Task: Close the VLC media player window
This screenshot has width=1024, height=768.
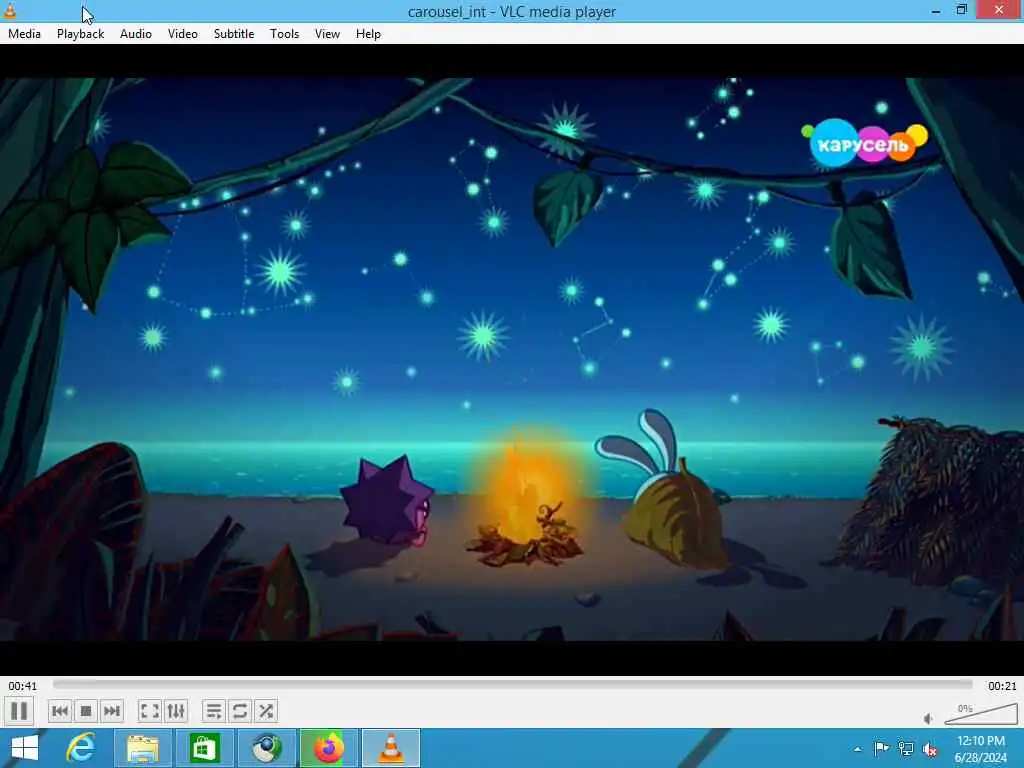Action: pyautogui.click(x=999, y=10)
